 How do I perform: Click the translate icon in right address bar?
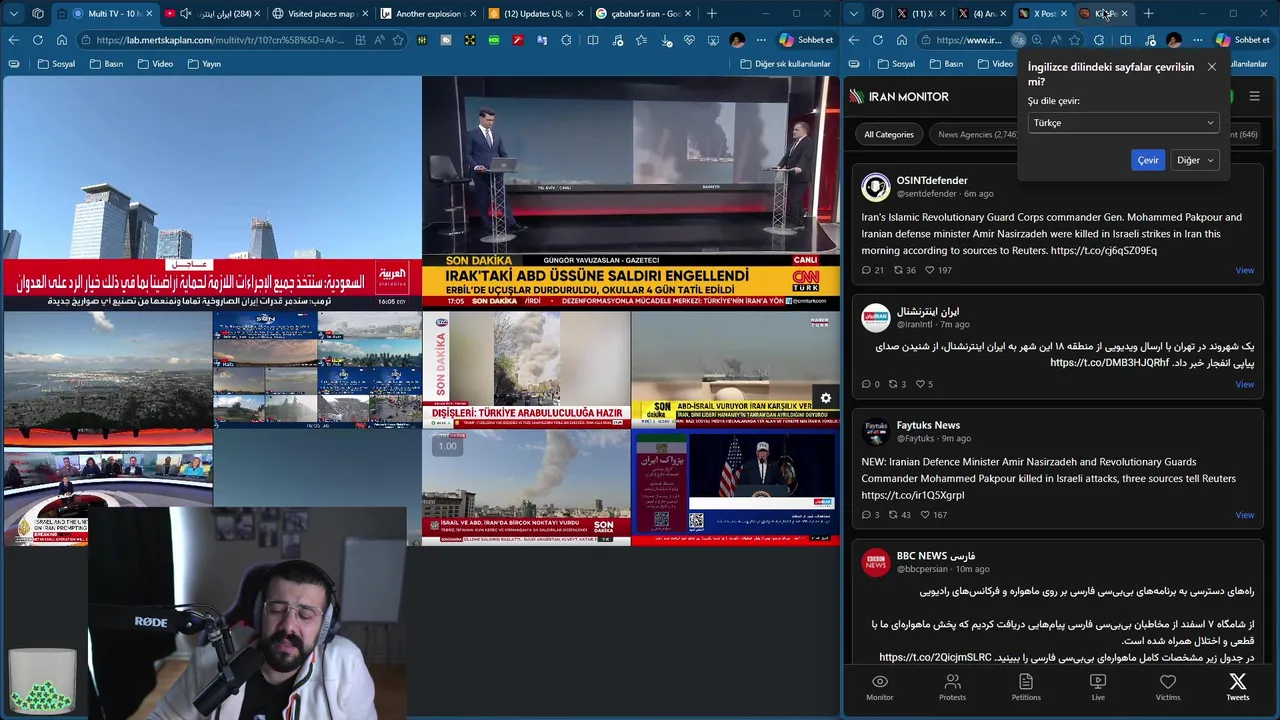point(1018,40)
